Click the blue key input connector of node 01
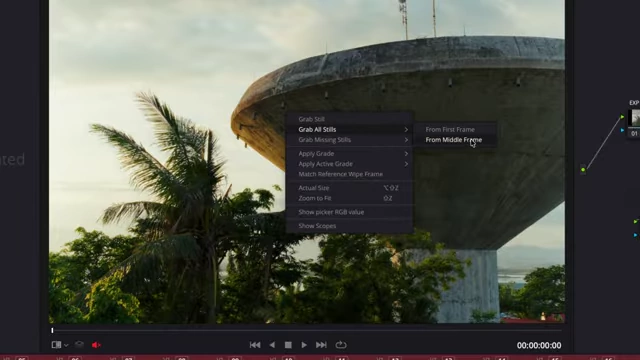This screenshot has height=360, width=640. click(622, 130)
